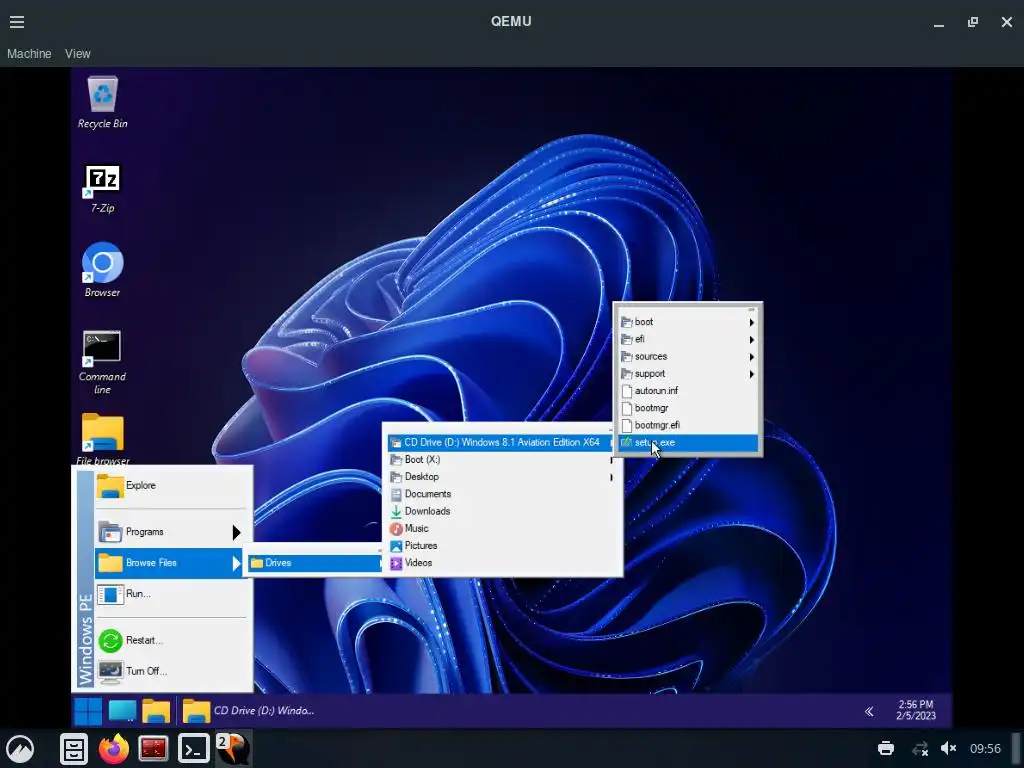Open the Videos folder entry

pyautogui.click(x=500, y=563)
